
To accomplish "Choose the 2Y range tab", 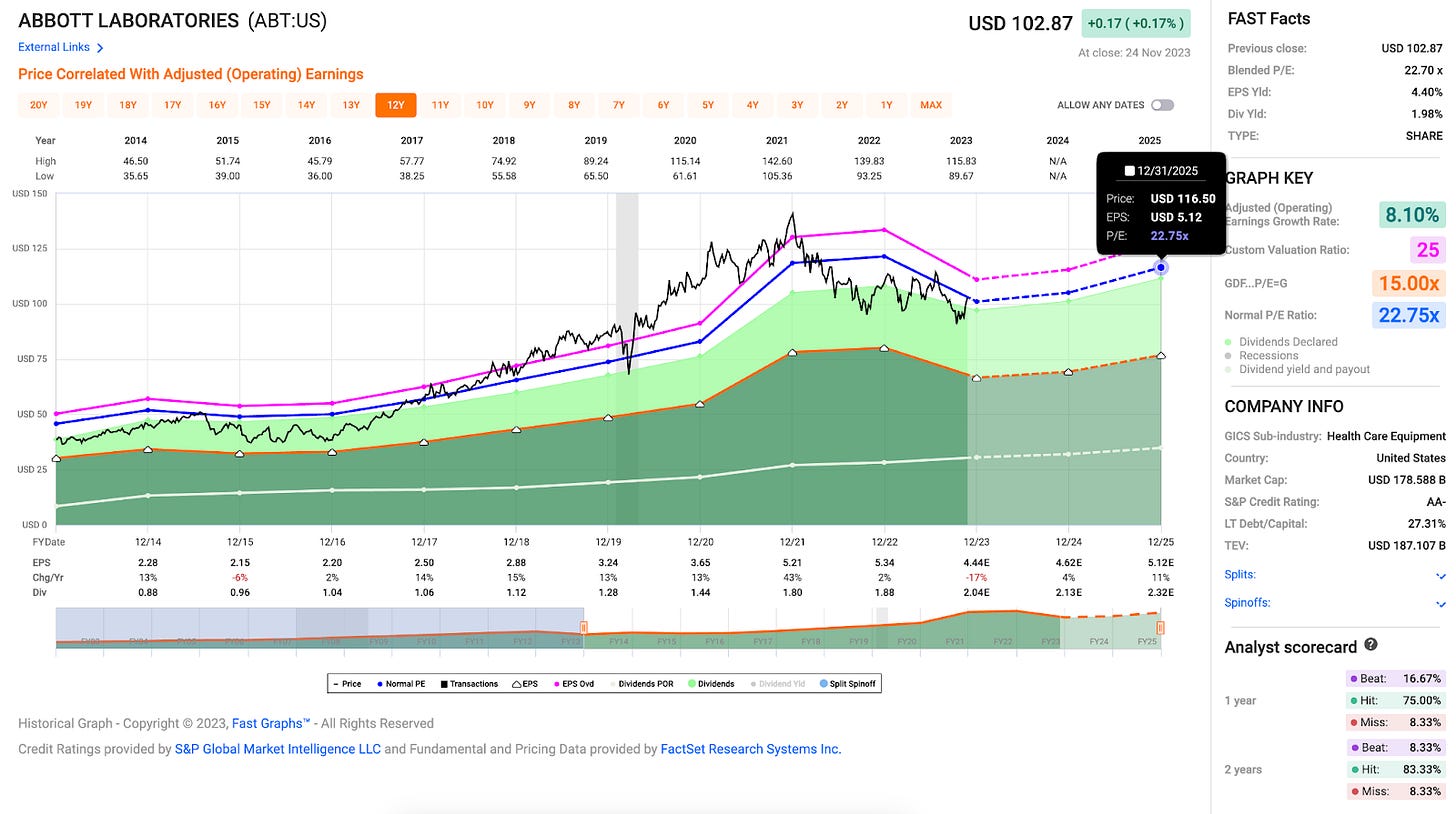I will 842,105.
